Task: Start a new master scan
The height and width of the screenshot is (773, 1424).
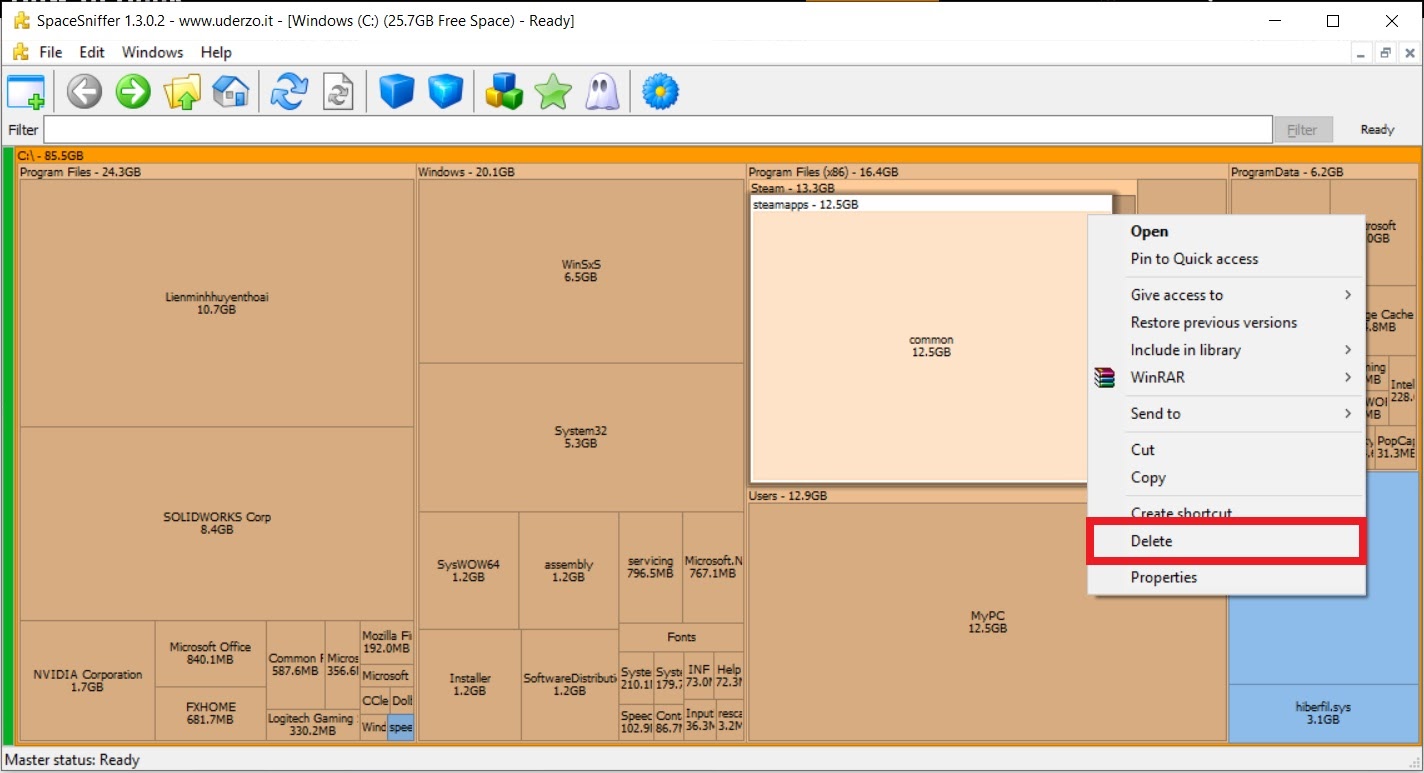Action: point(290,92)
